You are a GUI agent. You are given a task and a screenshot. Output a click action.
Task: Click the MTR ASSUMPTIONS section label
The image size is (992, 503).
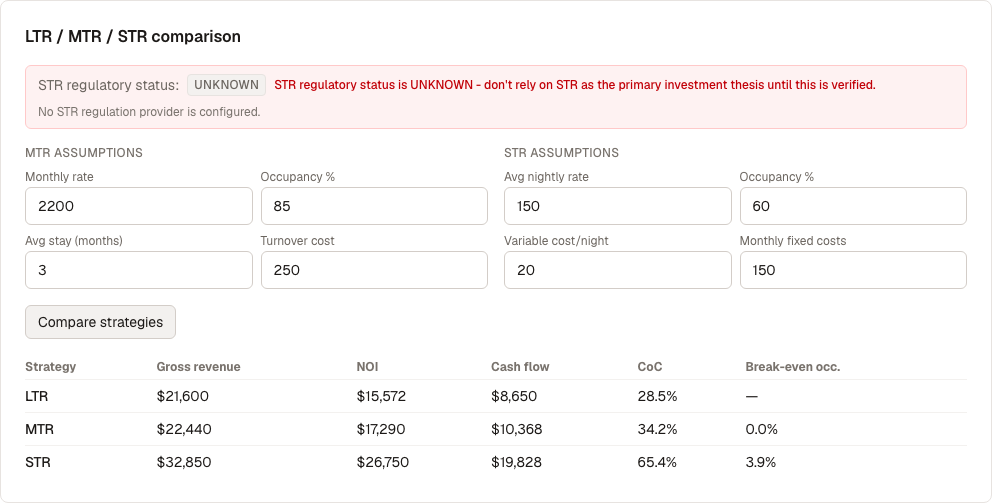click(84, 152)
